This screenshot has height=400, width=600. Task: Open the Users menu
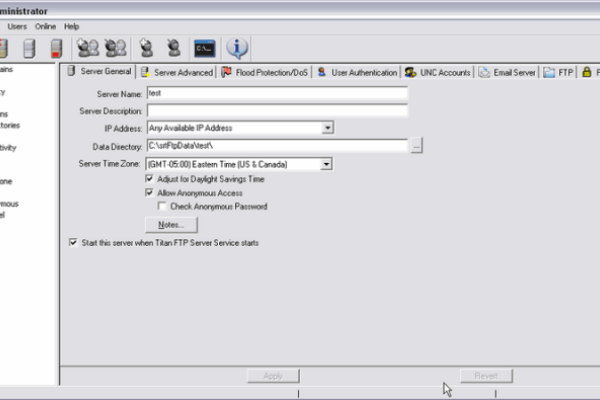tap(17, 26)
